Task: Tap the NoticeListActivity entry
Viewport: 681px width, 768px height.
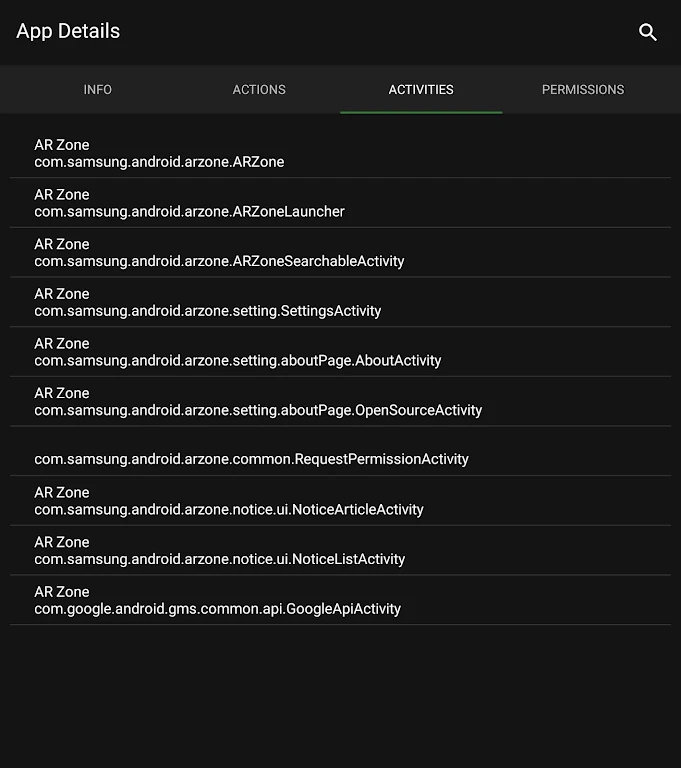Action: (x=219, y=560)
